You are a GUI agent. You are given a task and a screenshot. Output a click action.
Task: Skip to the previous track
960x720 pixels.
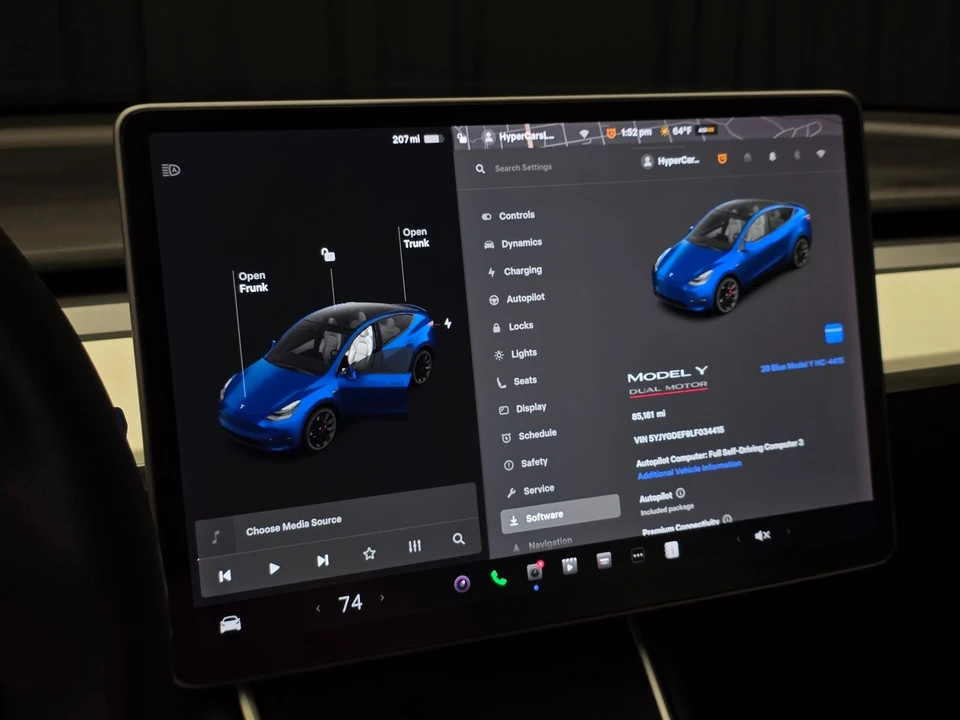coord(225,576)
